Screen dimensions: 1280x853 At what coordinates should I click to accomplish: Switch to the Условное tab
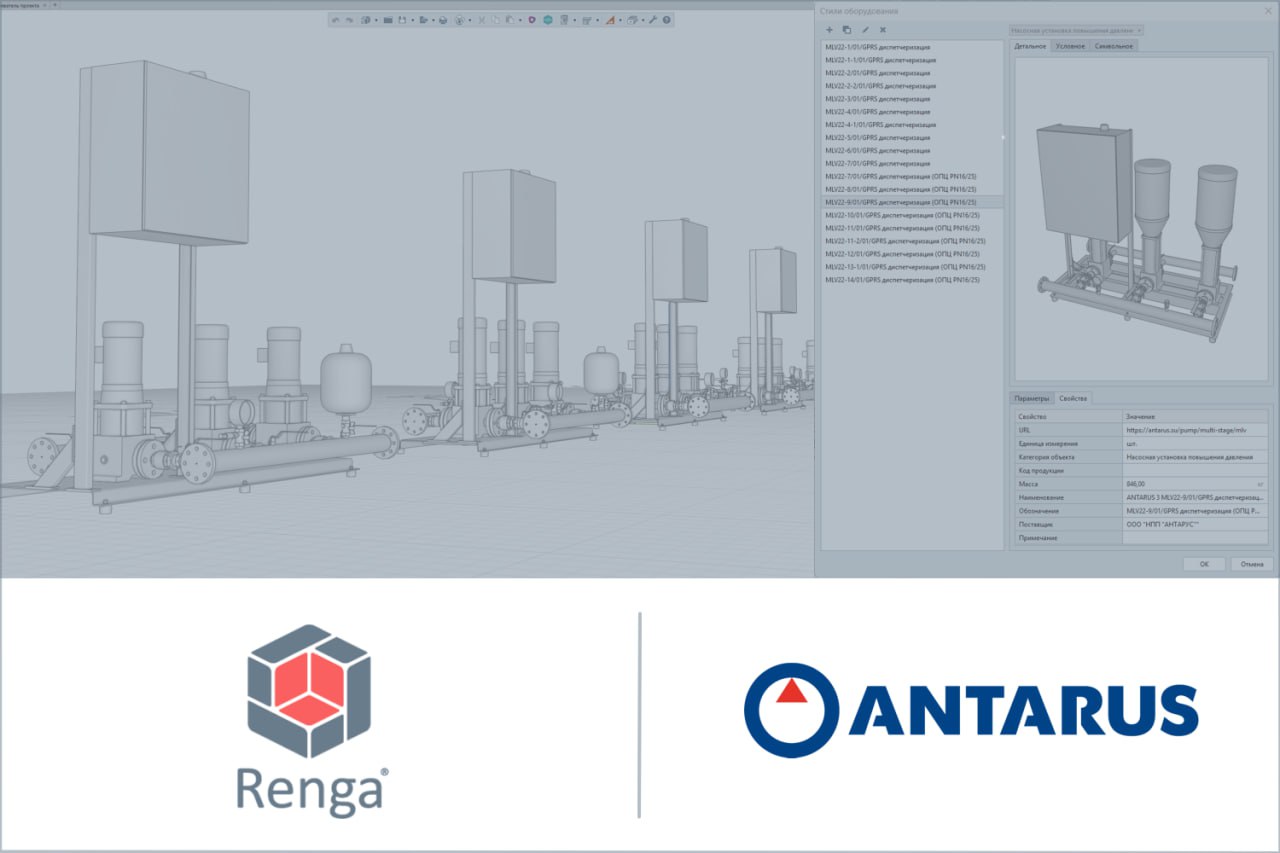click(x=1070, y=46)
